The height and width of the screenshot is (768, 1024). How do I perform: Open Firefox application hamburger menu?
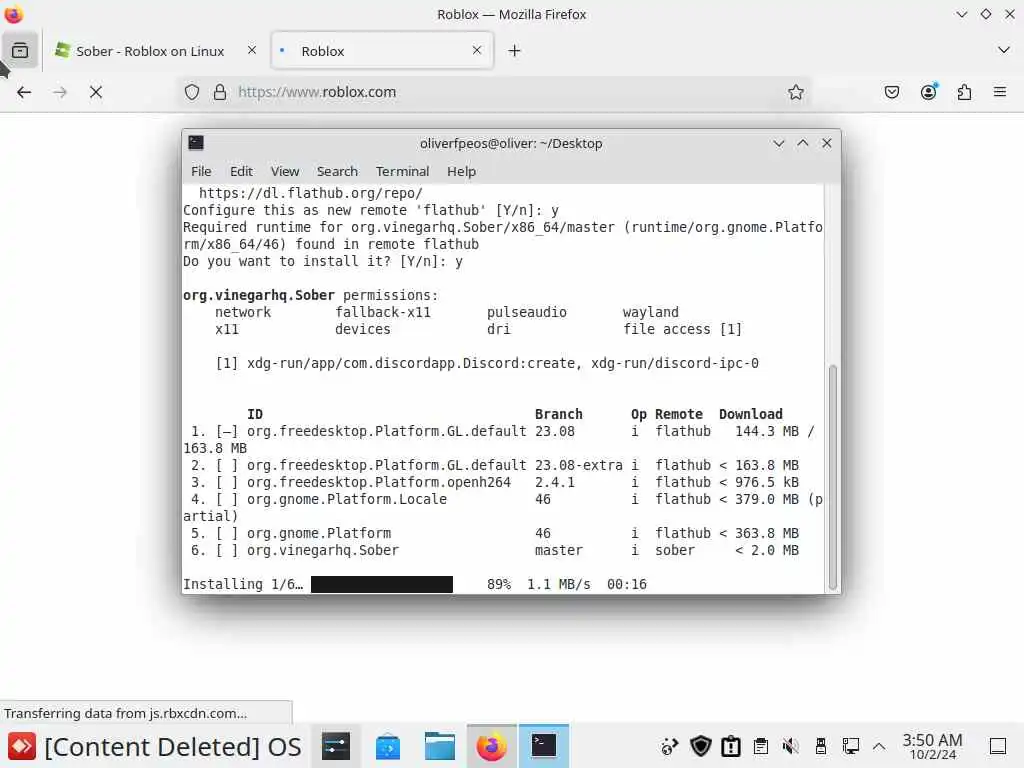1000,92
